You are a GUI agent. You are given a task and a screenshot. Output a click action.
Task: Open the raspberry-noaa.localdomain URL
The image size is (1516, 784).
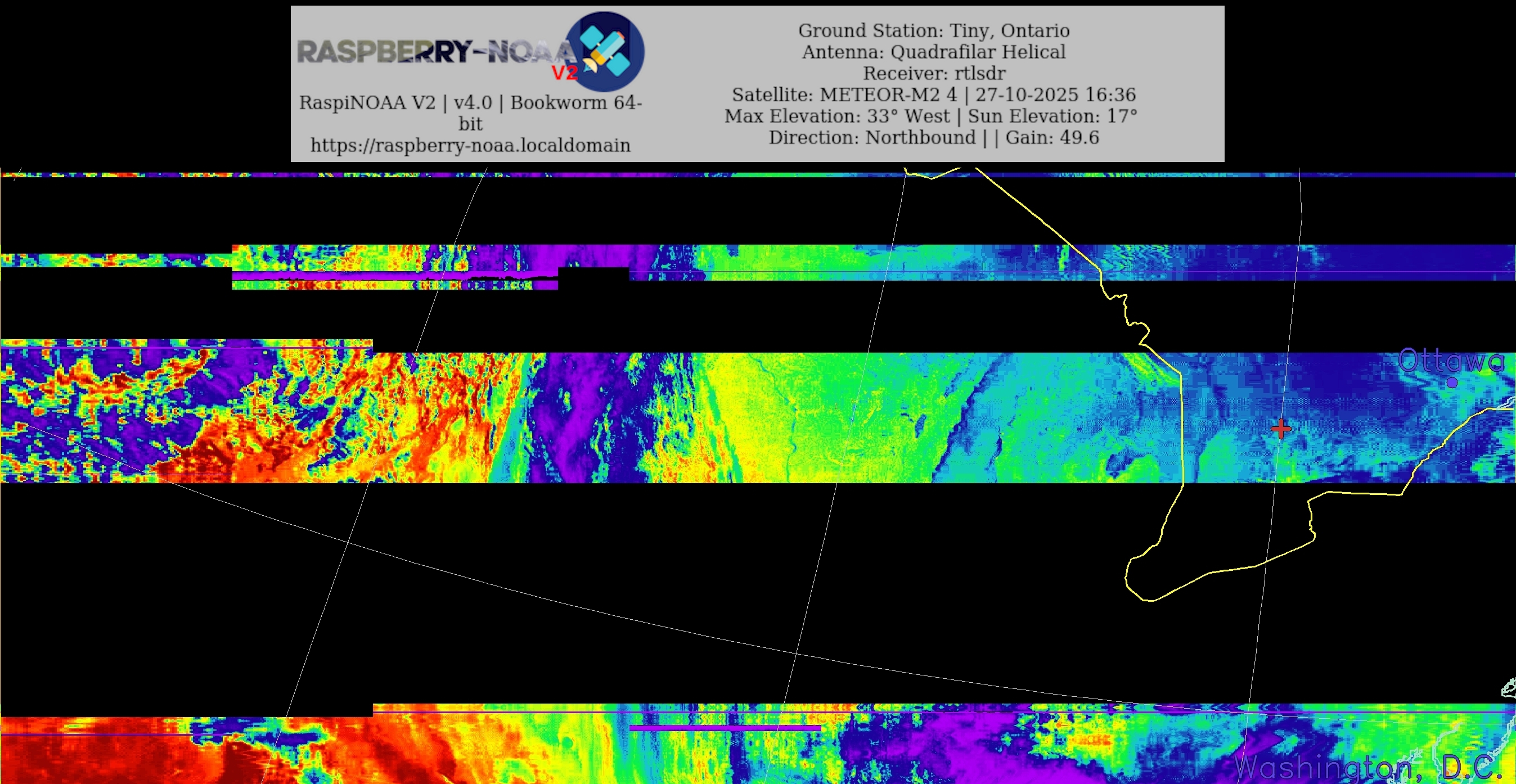(x=470, y=145)
